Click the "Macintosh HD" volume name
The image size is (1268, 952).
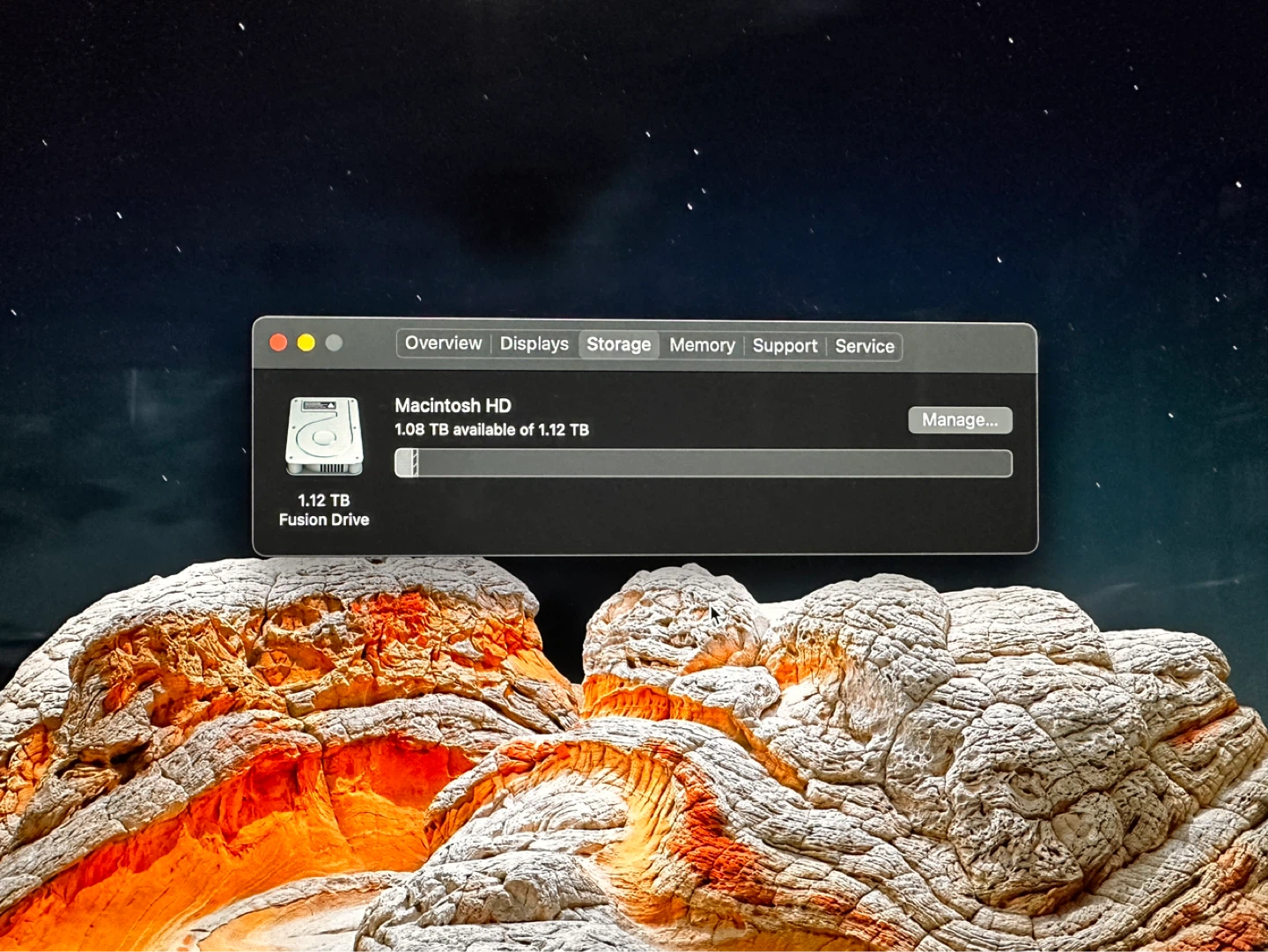point(453,406)
